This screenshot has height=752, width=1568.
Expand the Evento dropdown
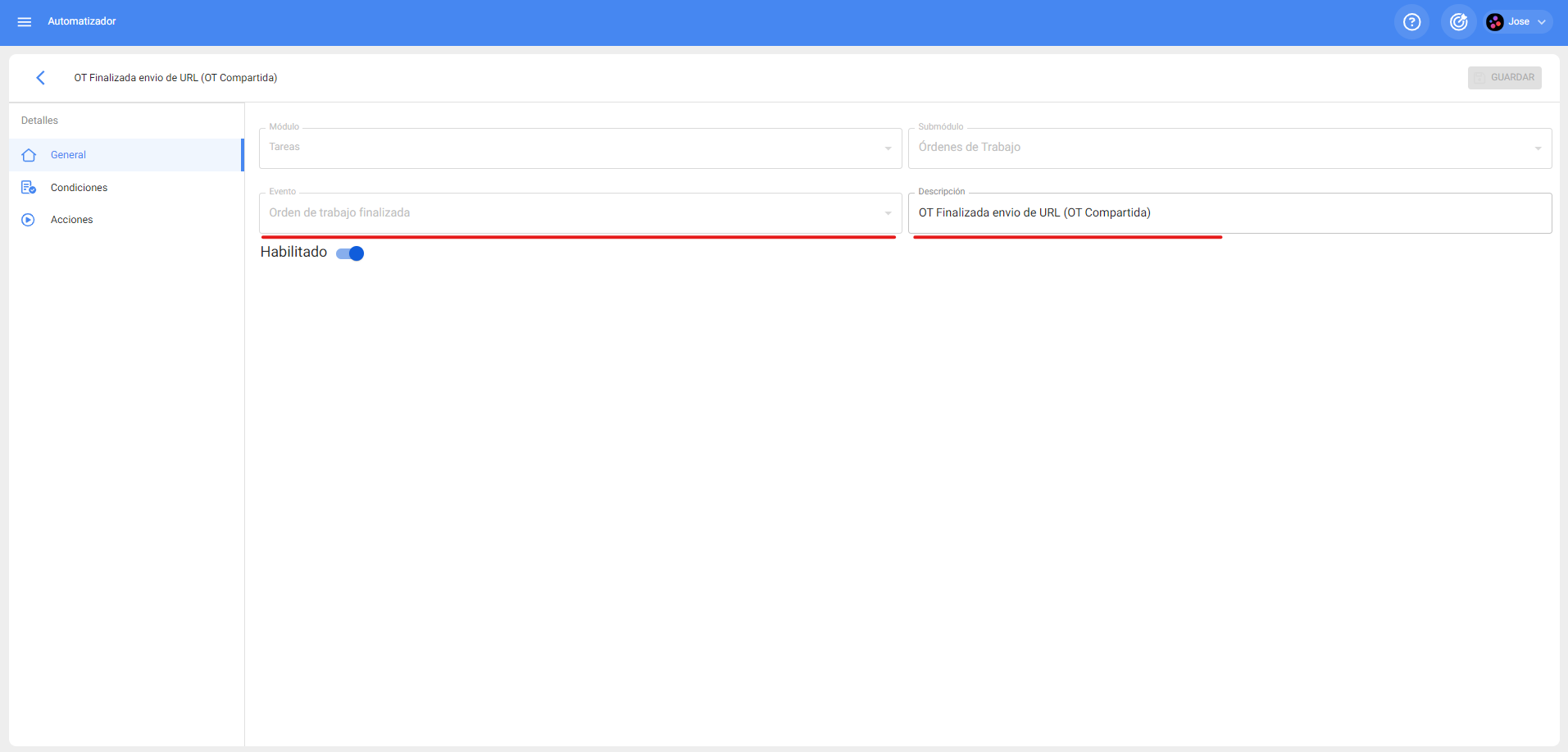click(888, 213)
